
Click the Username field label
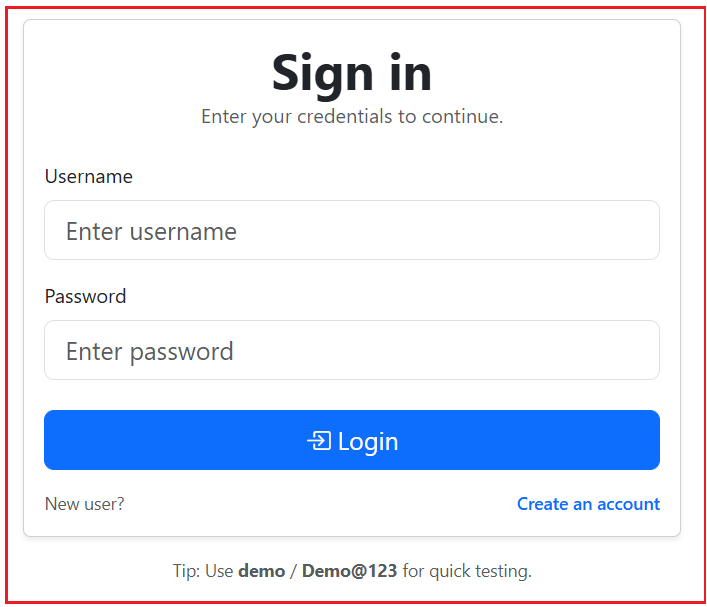89,177
